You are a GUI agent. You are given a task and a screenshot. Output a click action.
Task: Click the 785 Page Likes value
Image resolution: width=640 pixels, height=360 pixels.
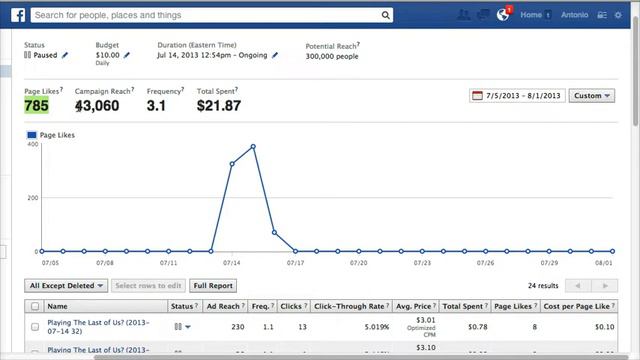click(x=36, y=106)
